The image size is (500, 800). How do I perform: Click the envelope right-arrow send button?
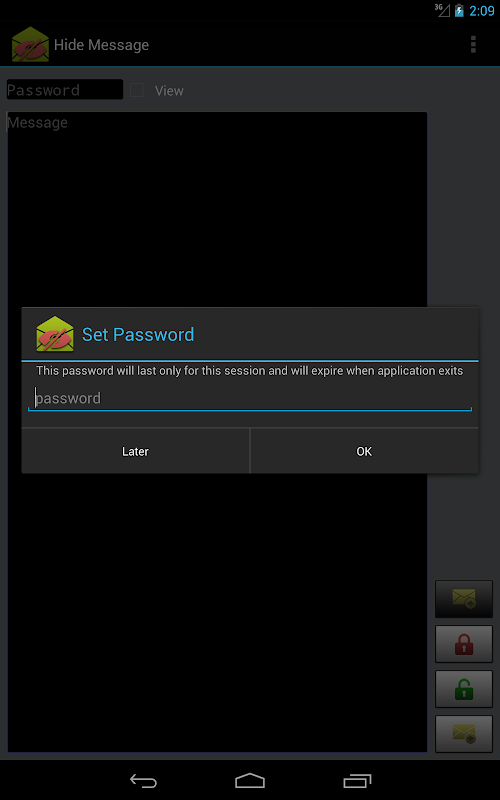(464, 734)
